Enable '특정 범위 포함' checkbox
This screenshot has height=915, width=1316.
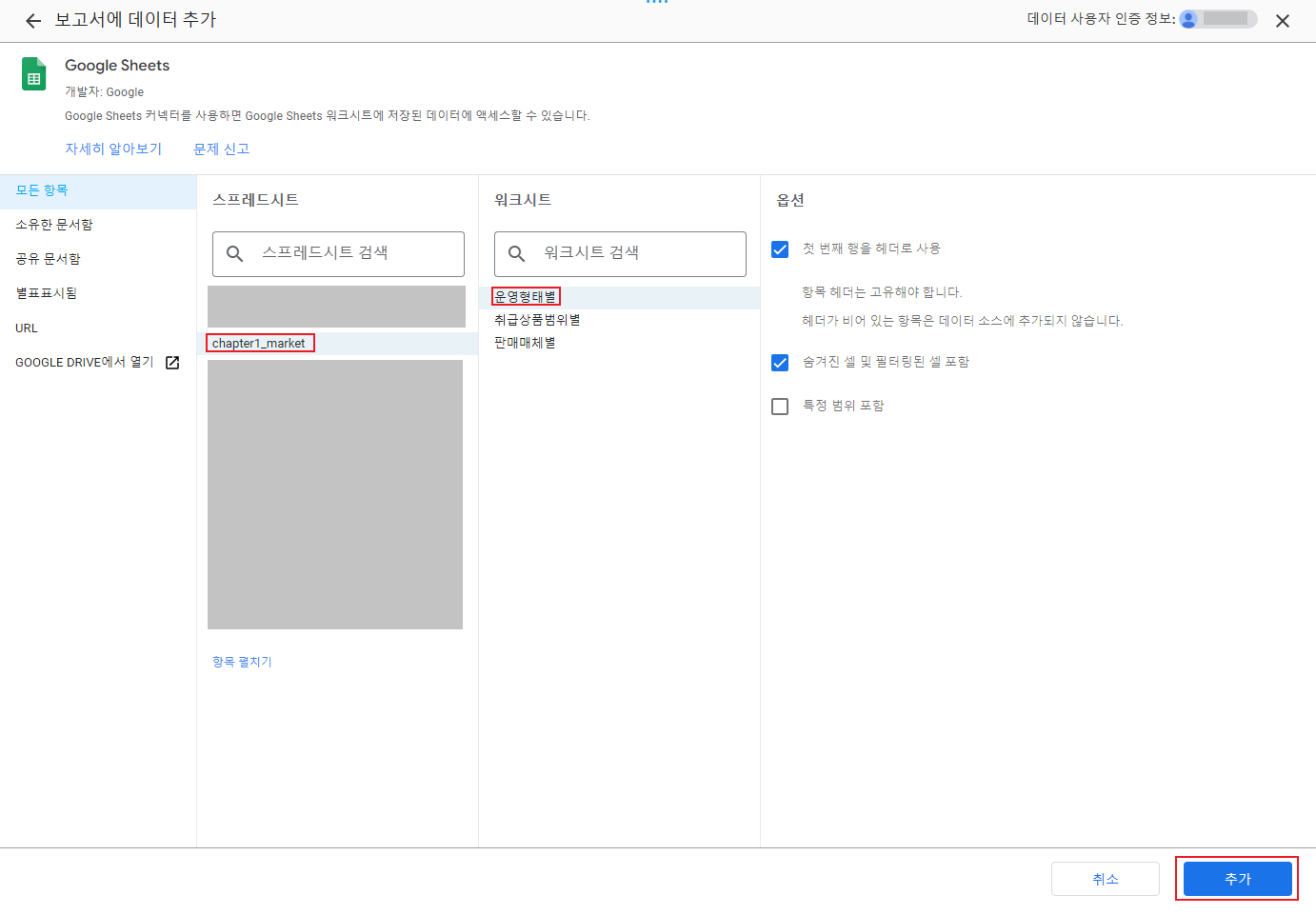(780, 407)
